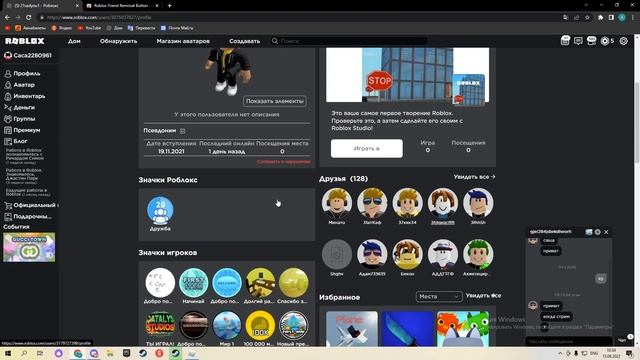Open the Магазин аватаров menu item
640x360 pixels.
[x=183, y=41]
